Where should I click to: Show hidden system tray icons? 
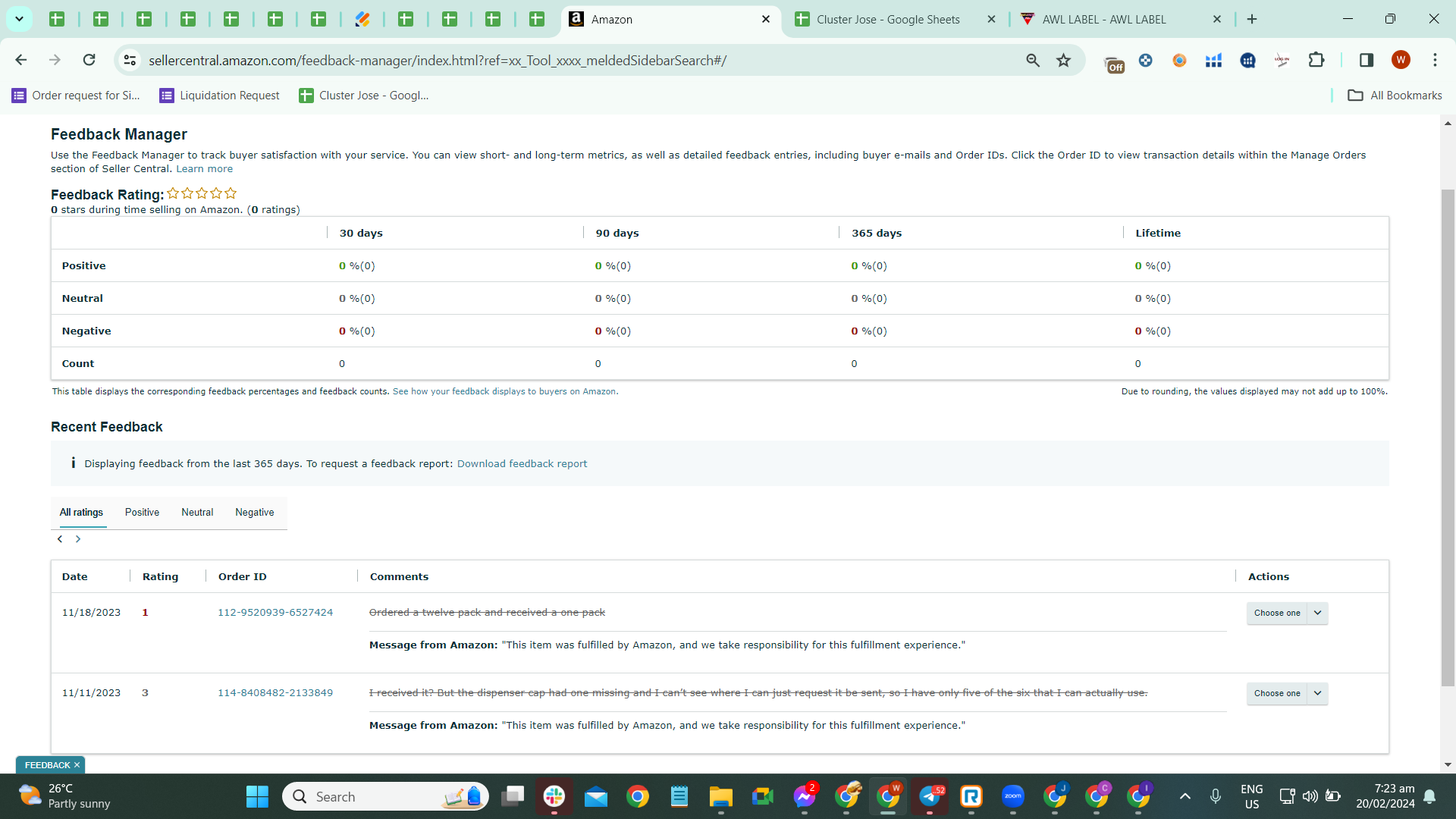click(1185, 796)
